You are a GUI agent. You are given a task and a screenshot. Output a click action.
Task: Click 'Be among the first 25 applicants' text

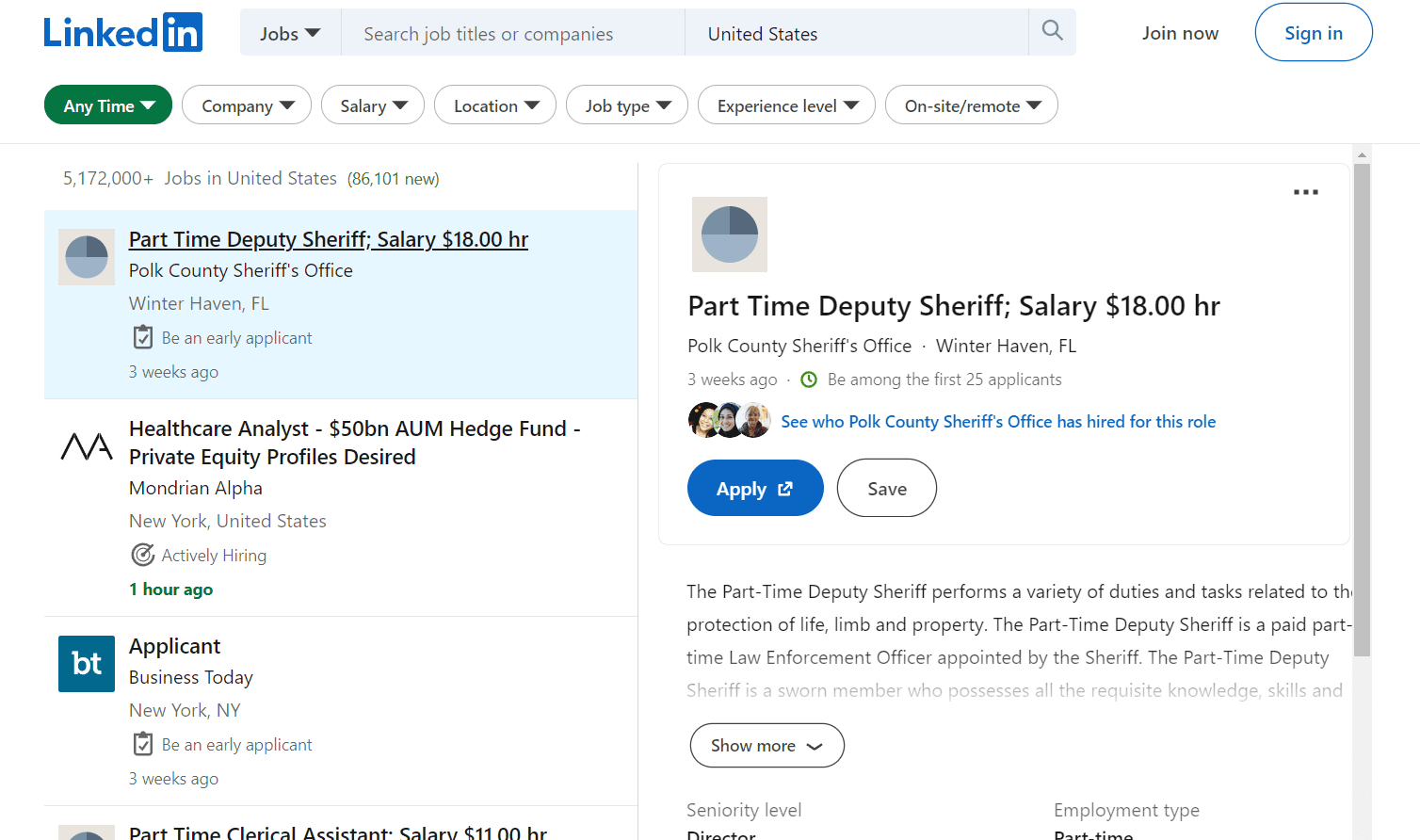(x=944, y=380)
